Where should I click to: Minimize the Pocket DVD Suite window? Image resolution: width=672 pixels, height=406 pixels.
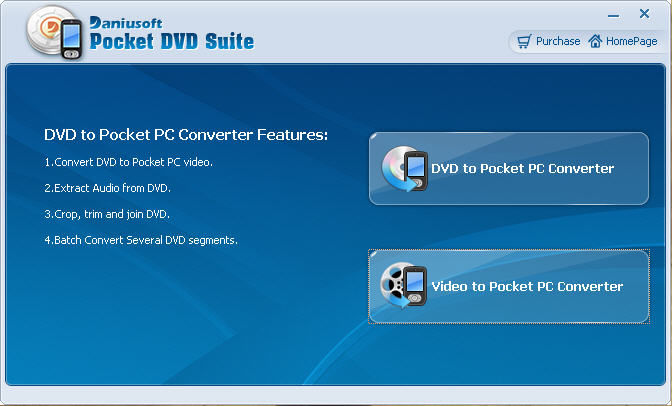[613, 15]
